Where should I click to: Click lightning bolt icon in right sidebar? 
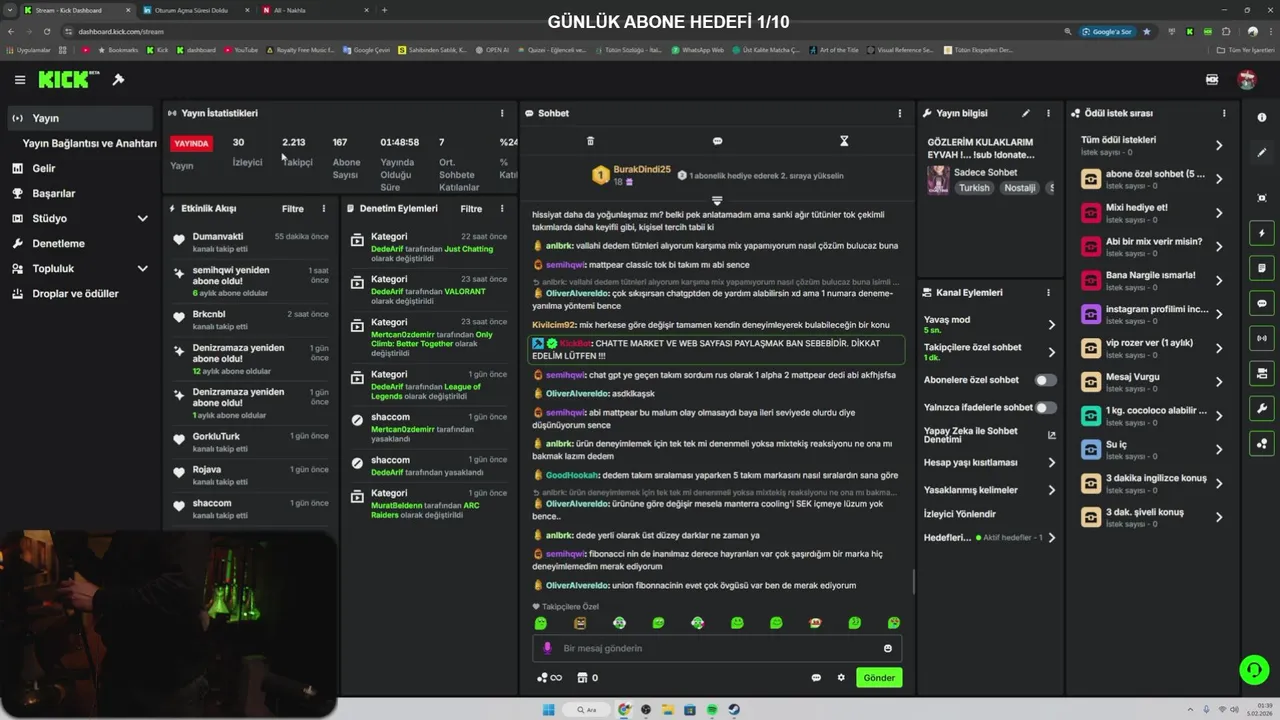[1262, 233]
